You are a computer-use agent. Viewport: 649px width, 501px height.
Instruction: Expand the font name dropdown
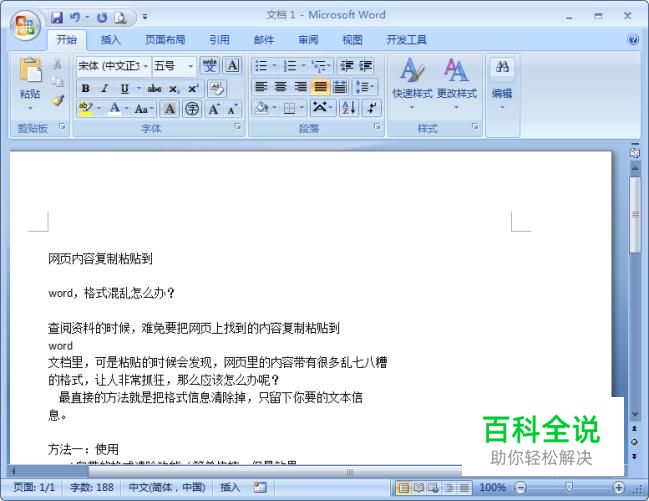tap(146, 66)
